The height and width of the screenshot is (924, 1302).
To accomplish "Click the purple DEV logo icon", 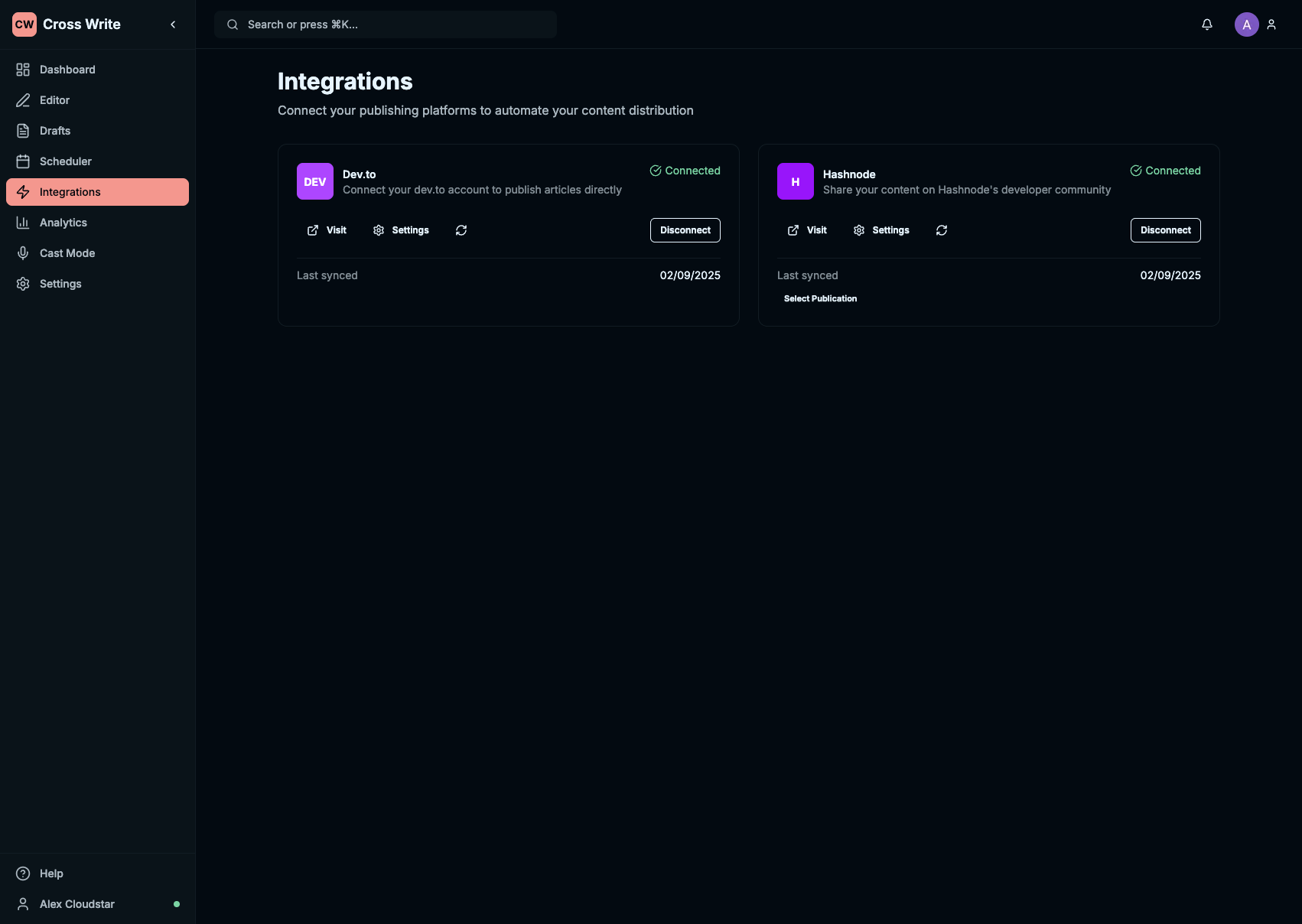I will click(315, 181).
